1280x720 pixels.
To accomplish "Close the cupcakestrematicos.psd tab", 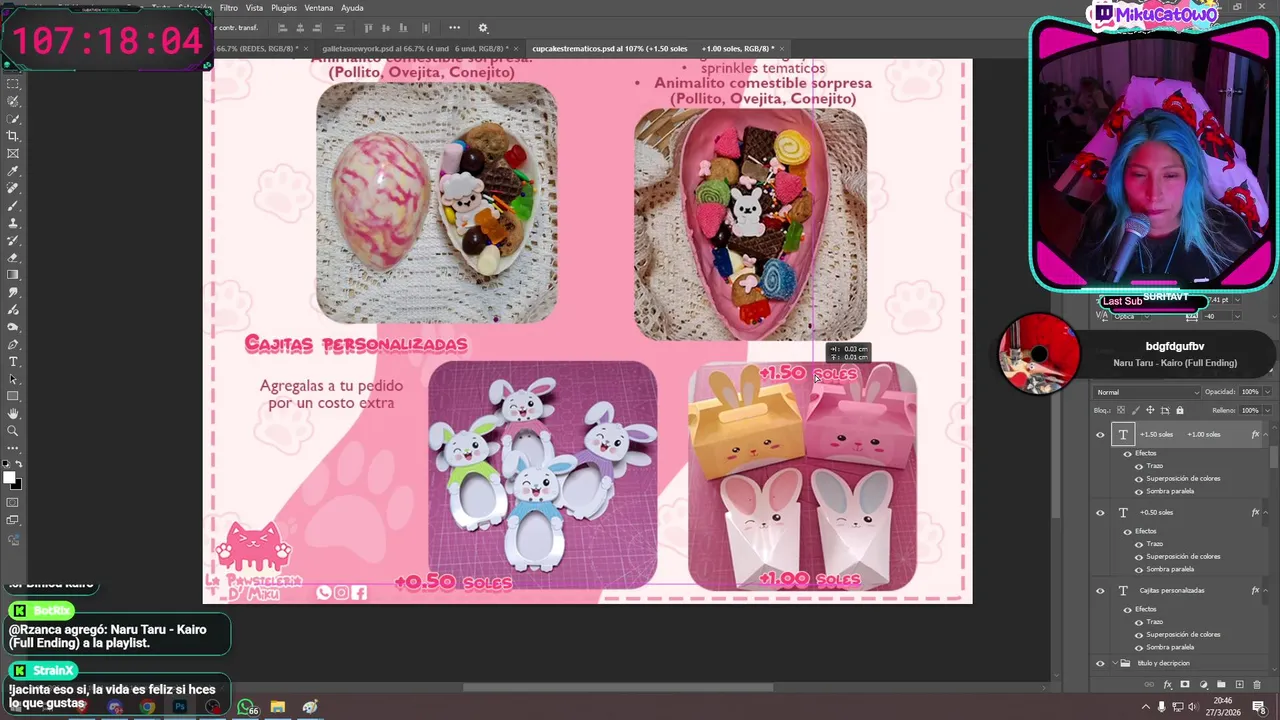I will pos(783,48).
